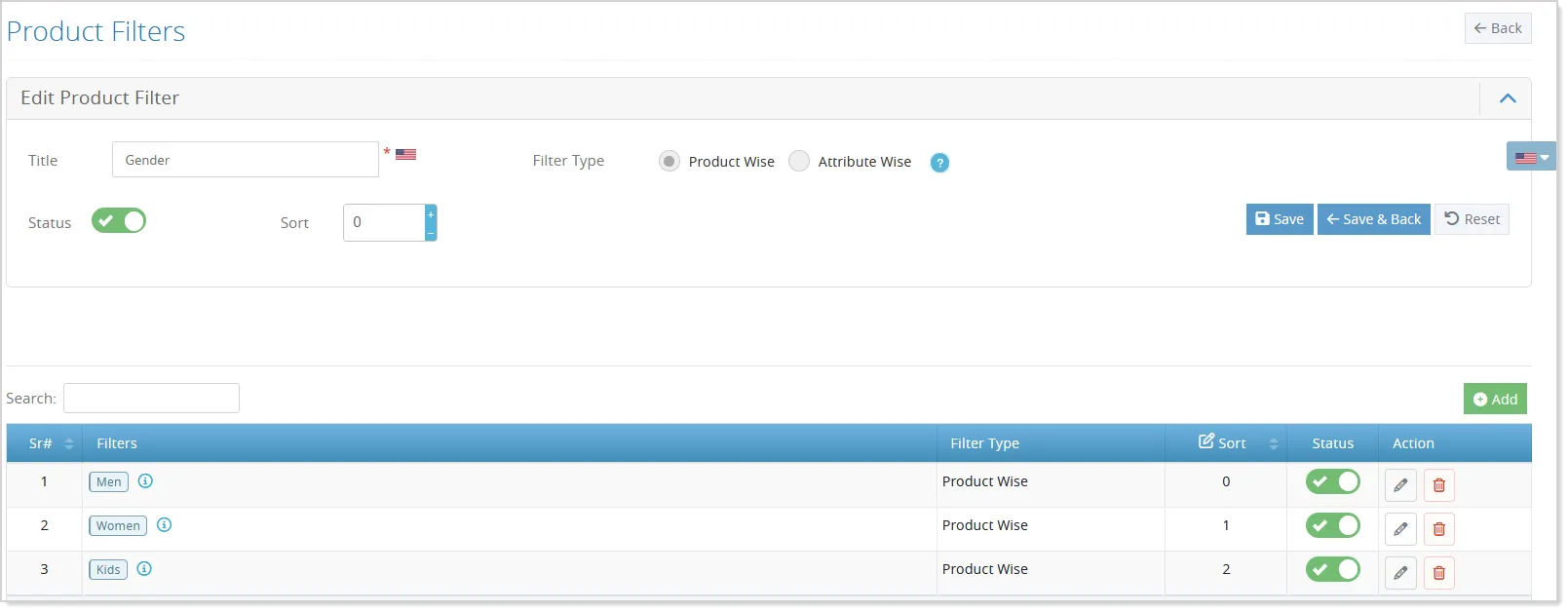
Task: Go back using the Back button
Action: (x=1498, y=28)
